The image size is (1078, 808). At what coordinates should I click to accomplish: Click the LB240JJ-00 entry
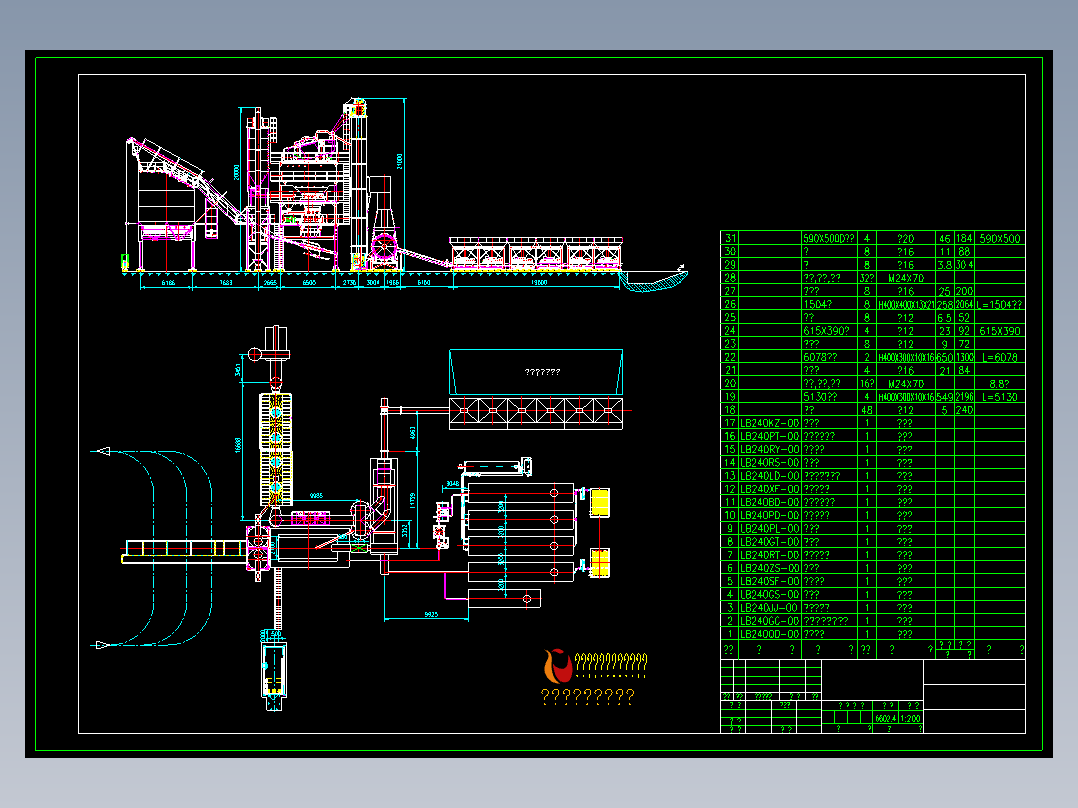coord(769,608)
